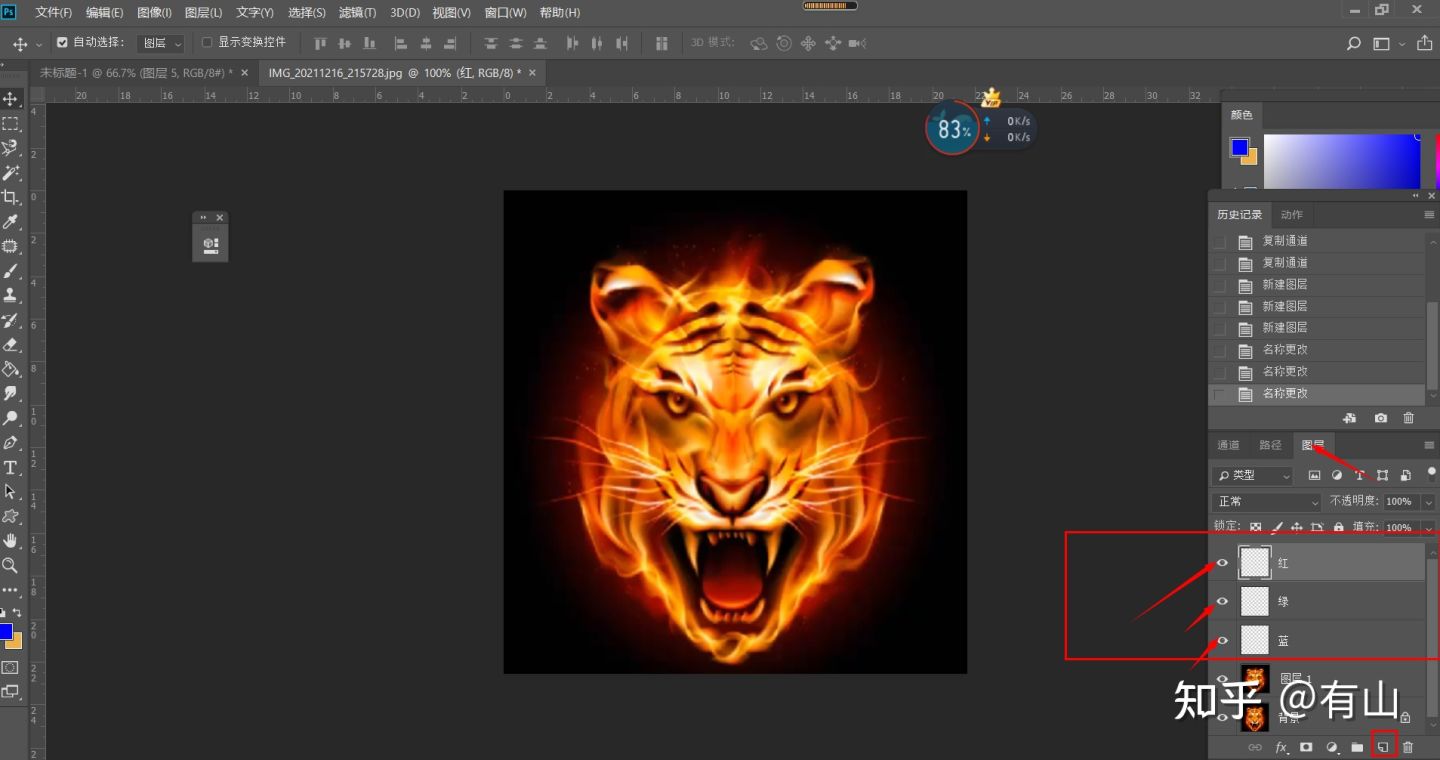Enable the 显示变换控件 checkbox

[207, 43]
